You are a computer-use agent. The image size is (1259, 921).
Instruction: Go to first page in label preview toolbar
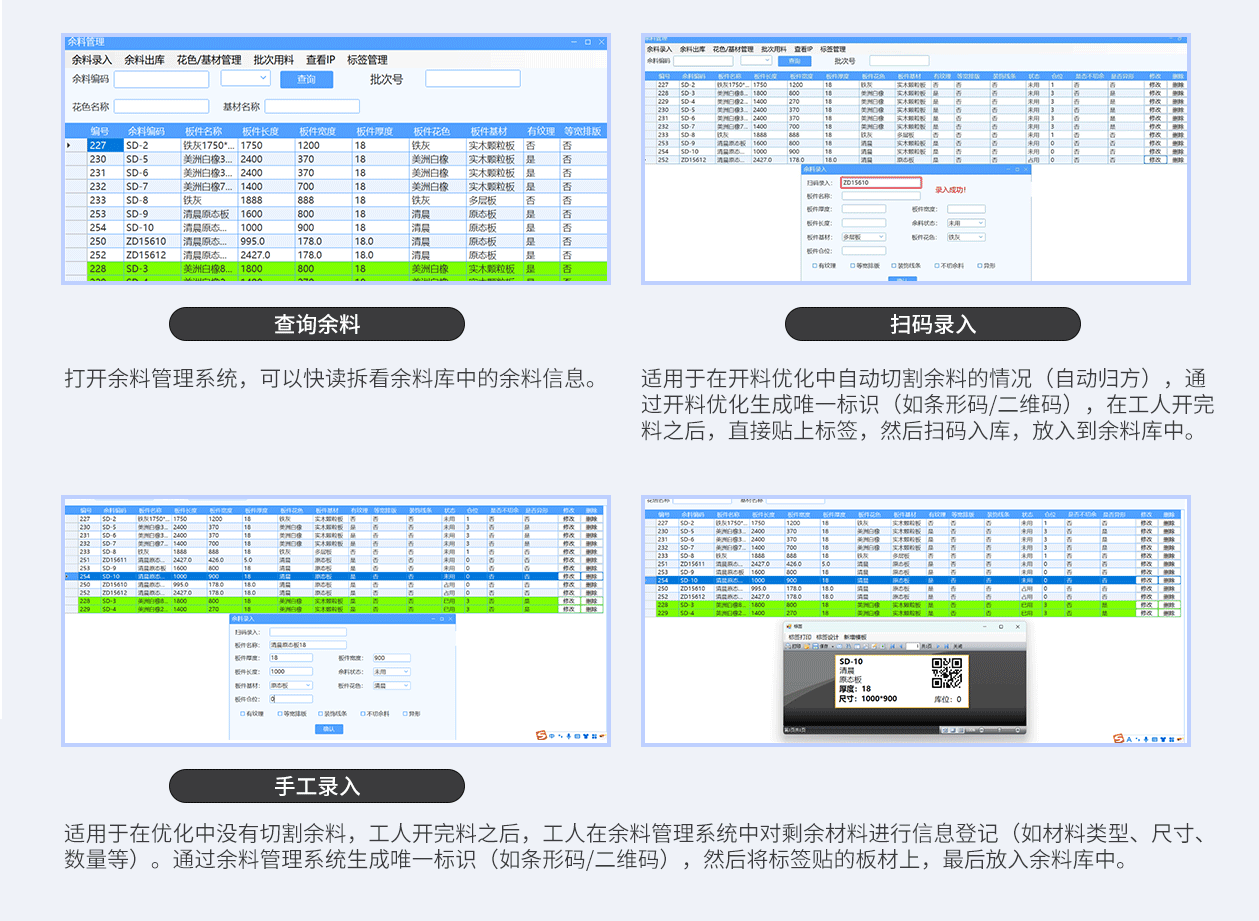[893, 647]
